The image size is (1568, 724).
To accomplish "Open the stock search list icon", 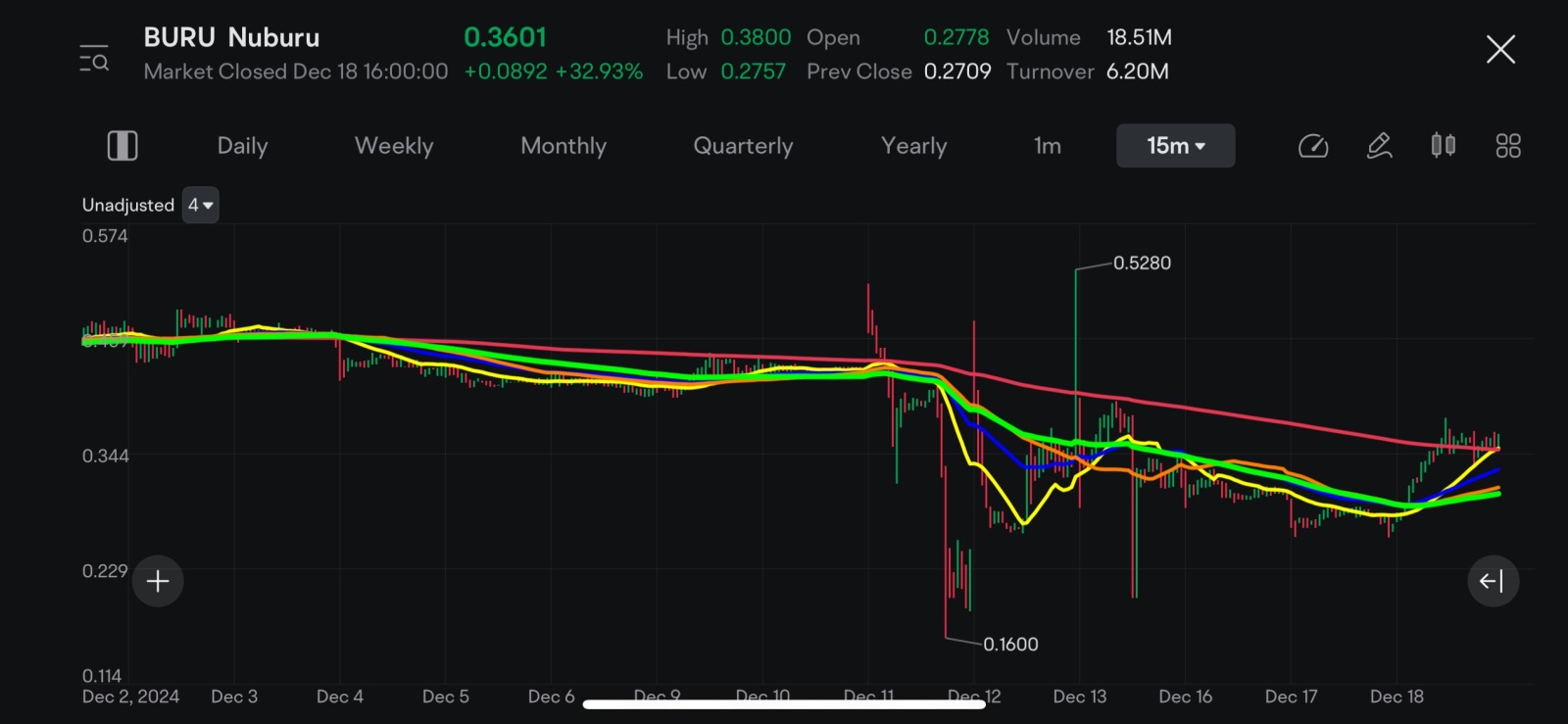I will point(94,57).
